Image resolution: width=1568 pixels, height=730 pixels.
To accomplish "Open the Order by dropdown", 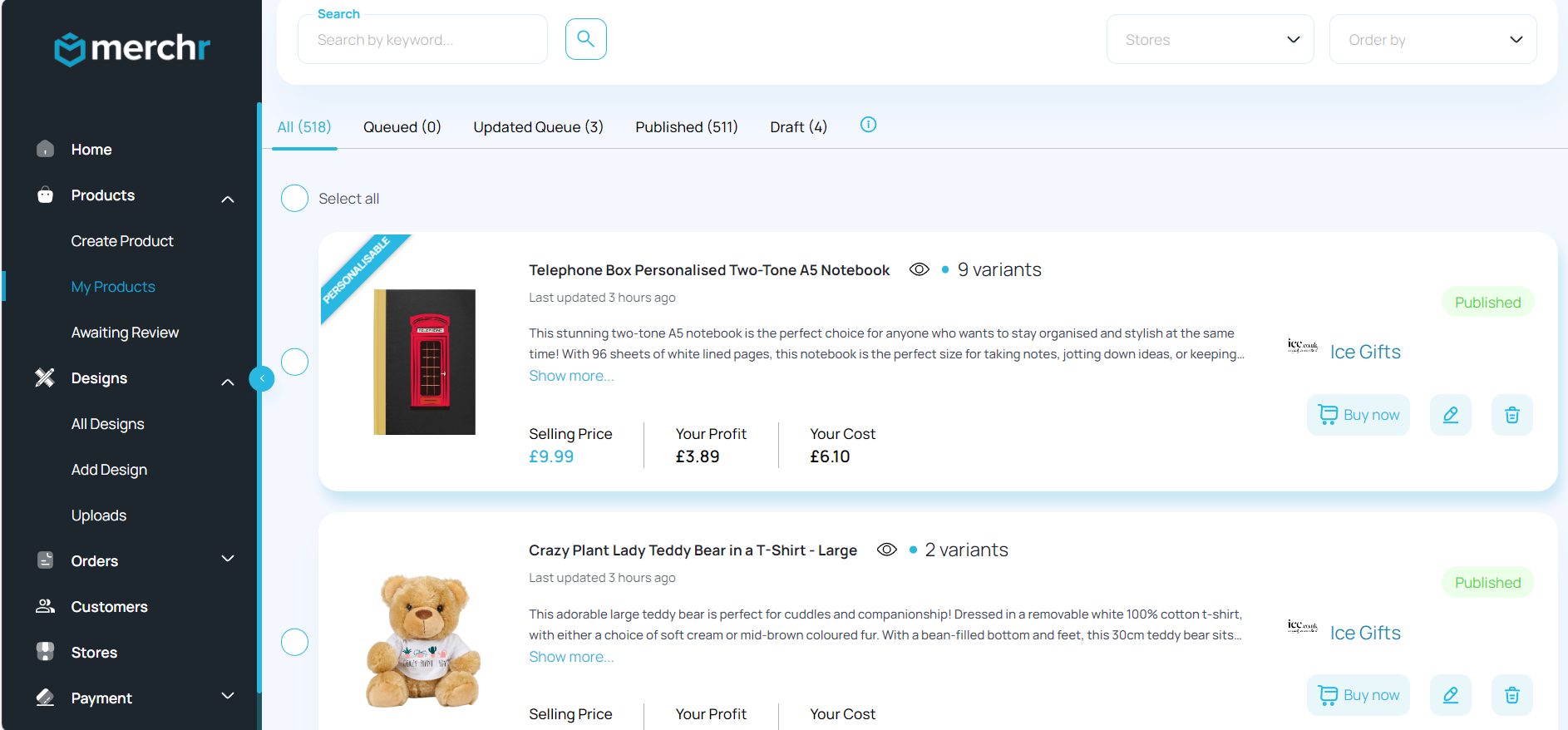I will pos(1432,40).
